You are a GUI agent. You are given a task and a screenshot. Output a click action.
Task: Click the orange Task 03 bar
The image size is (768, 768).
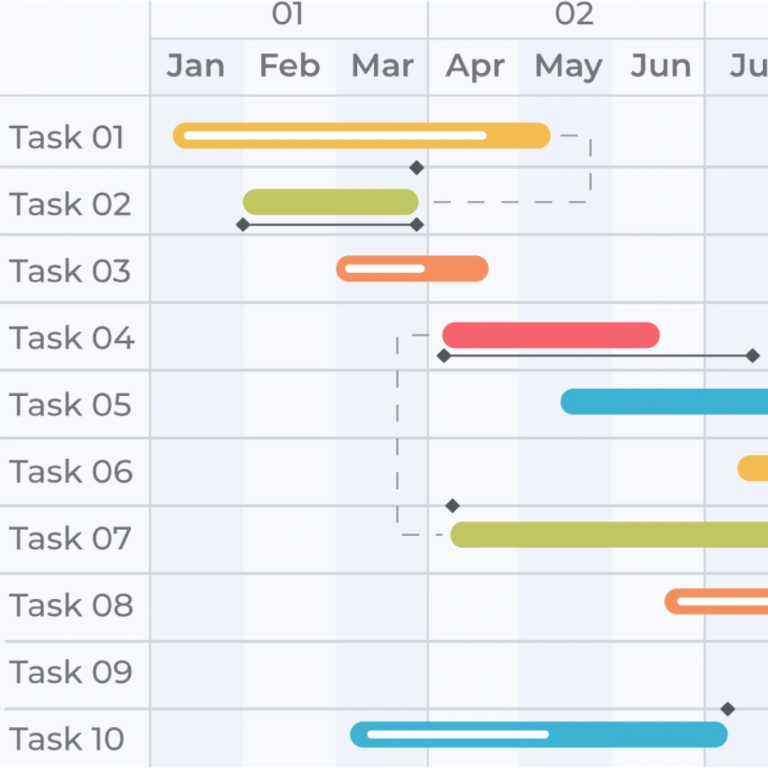[x=412, y=268]
